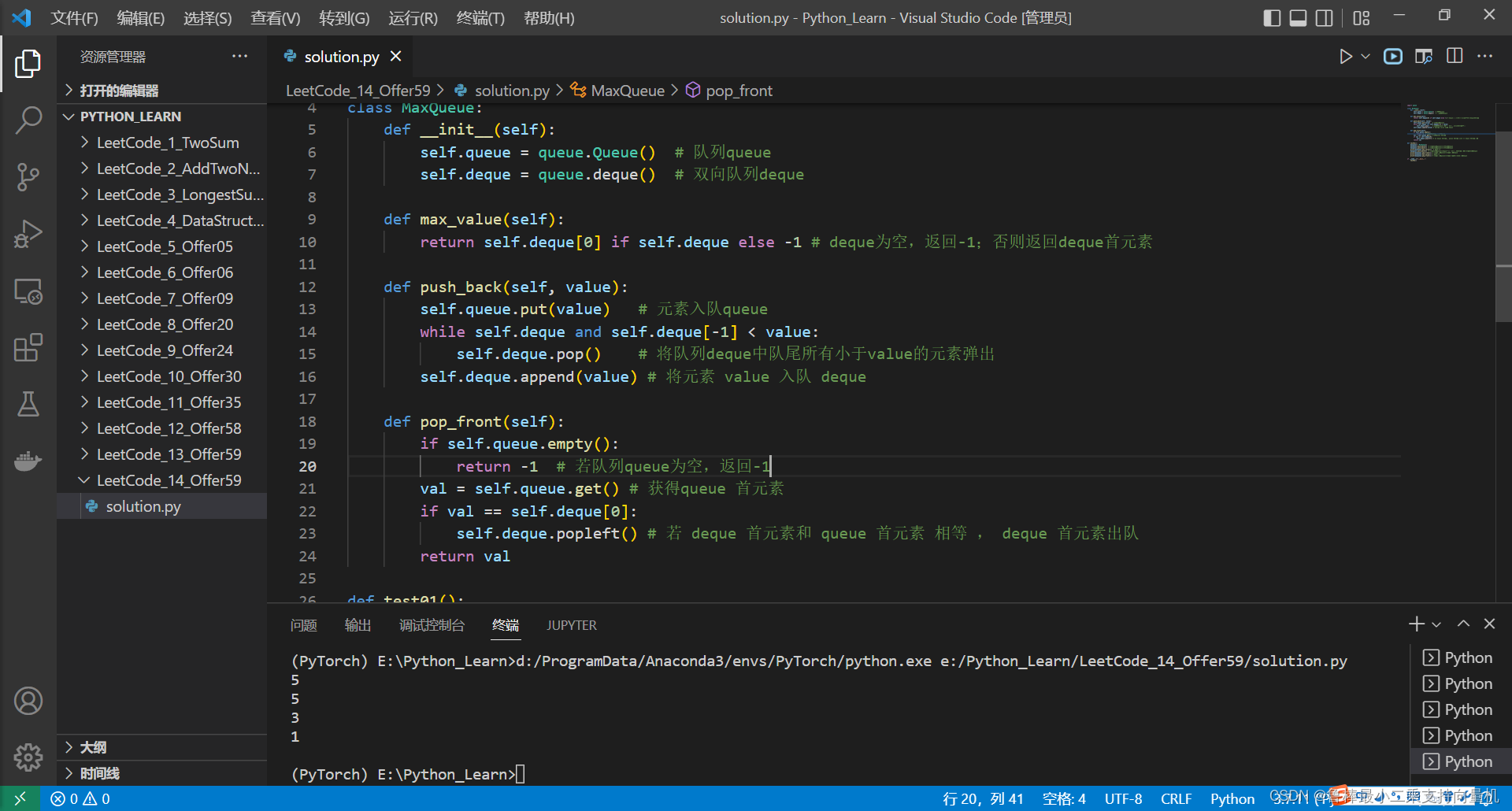This screenshot has height=811, width=1512.
Task: Toggle bottom panel visibility
Action: point(1298,17)
